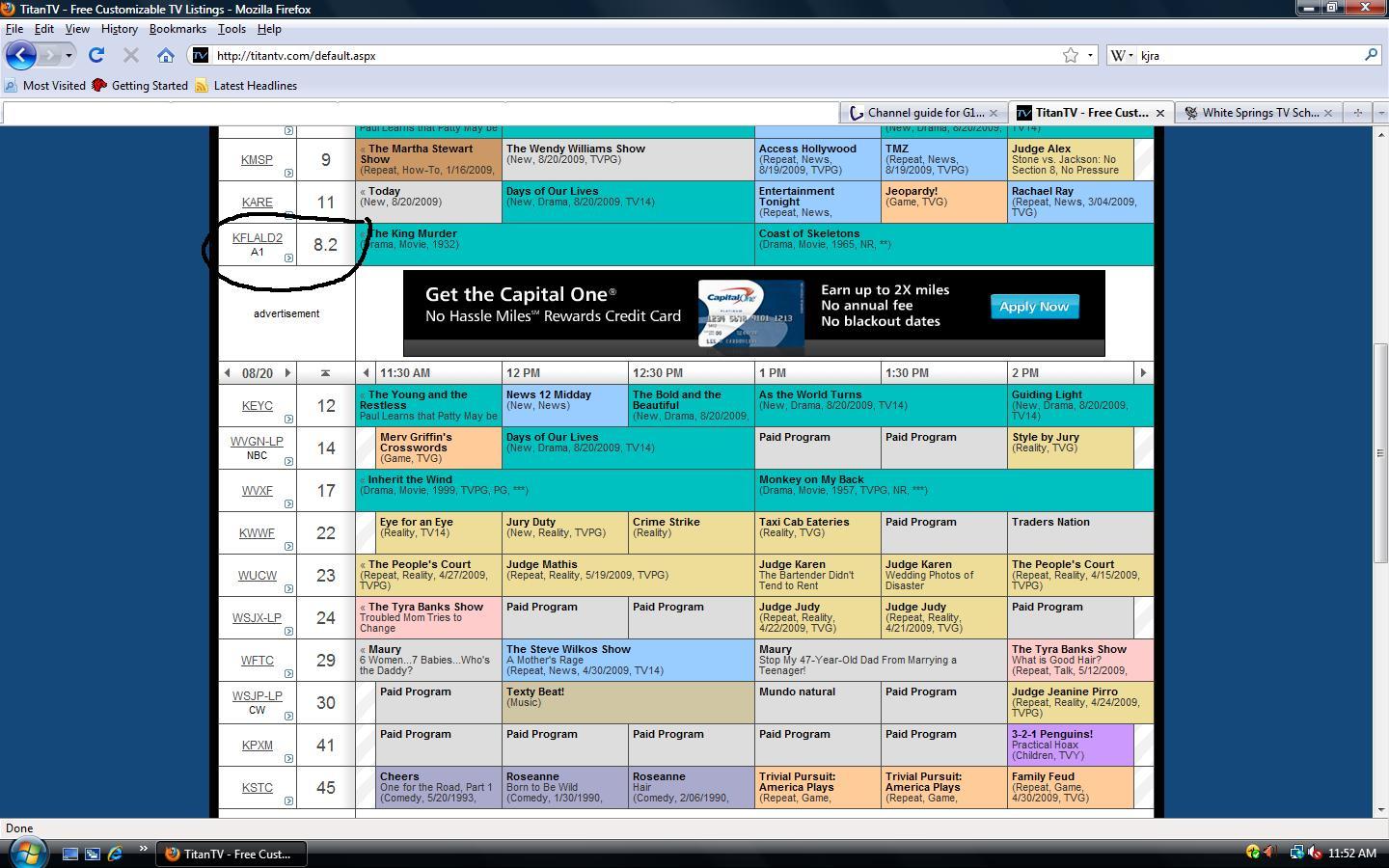Reload the page with the Refresh icon

coord(96,55)
